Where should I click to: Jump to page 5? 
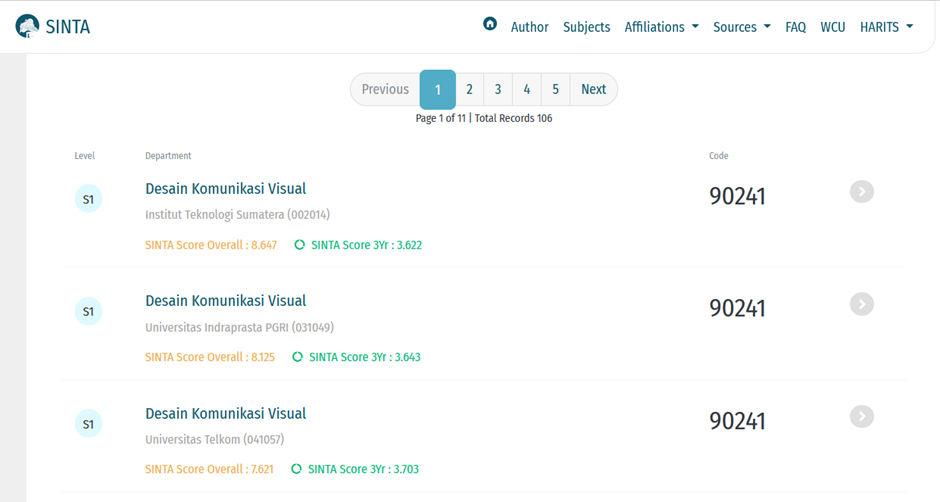[555, 89]
